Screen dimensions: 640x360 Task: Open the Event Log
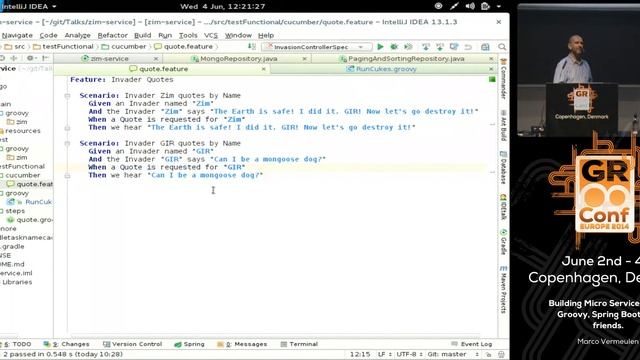(472, 344)
